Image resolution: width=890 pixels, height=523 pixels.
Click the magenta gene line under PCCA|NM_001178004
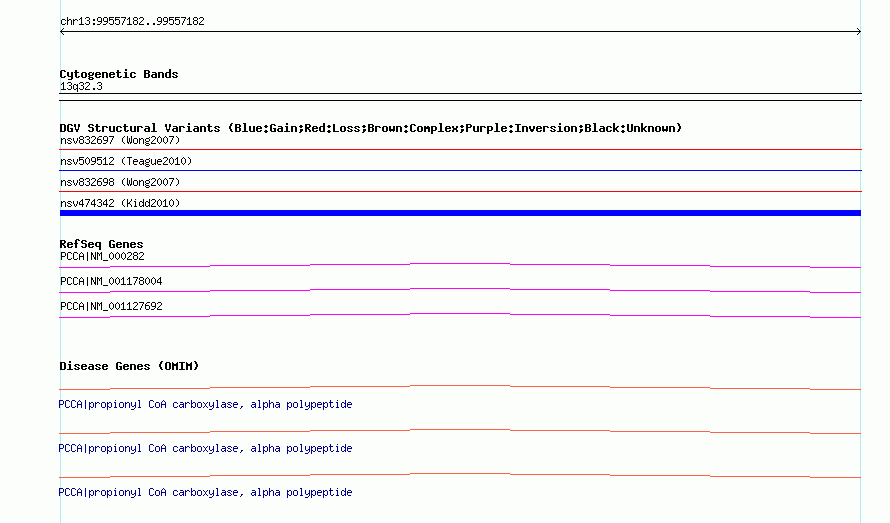[x=460, y=290]
